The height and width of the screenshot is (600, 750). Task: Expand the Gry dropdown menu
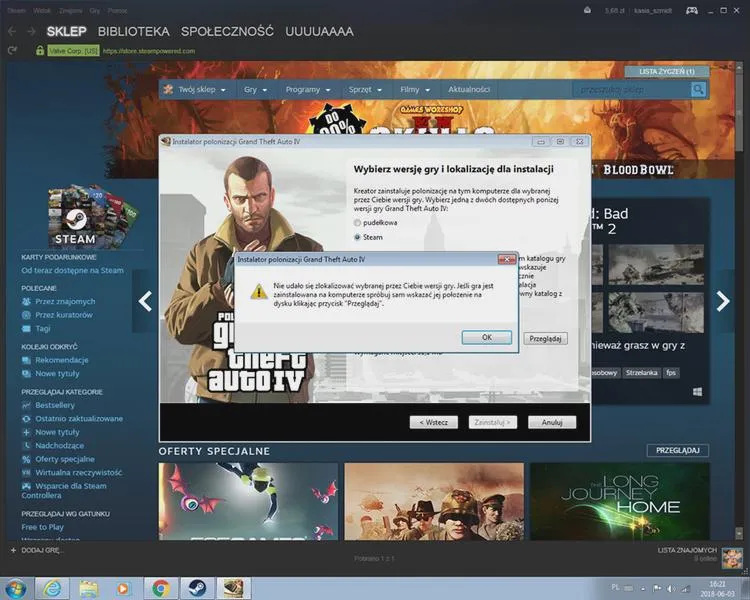tap(255, 89)
